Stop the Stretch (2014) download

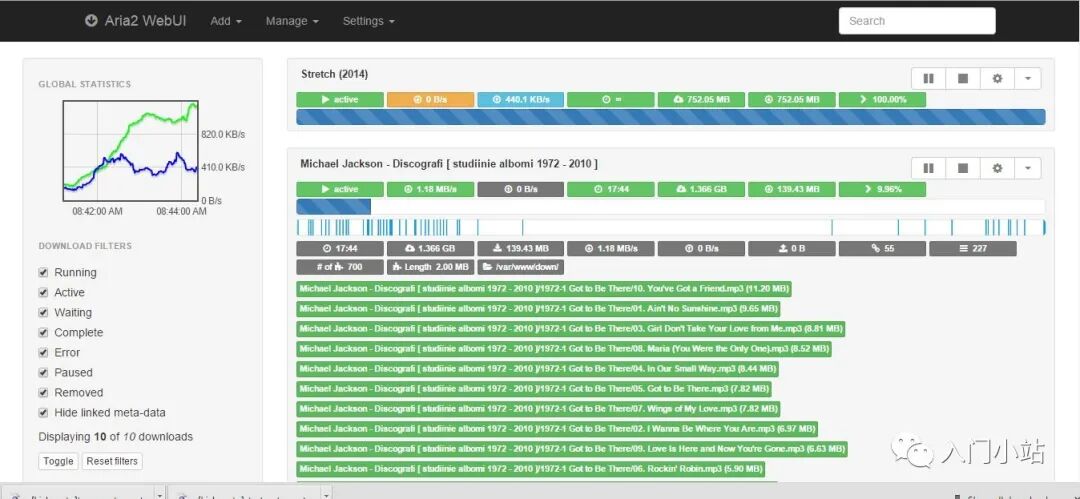963,79
